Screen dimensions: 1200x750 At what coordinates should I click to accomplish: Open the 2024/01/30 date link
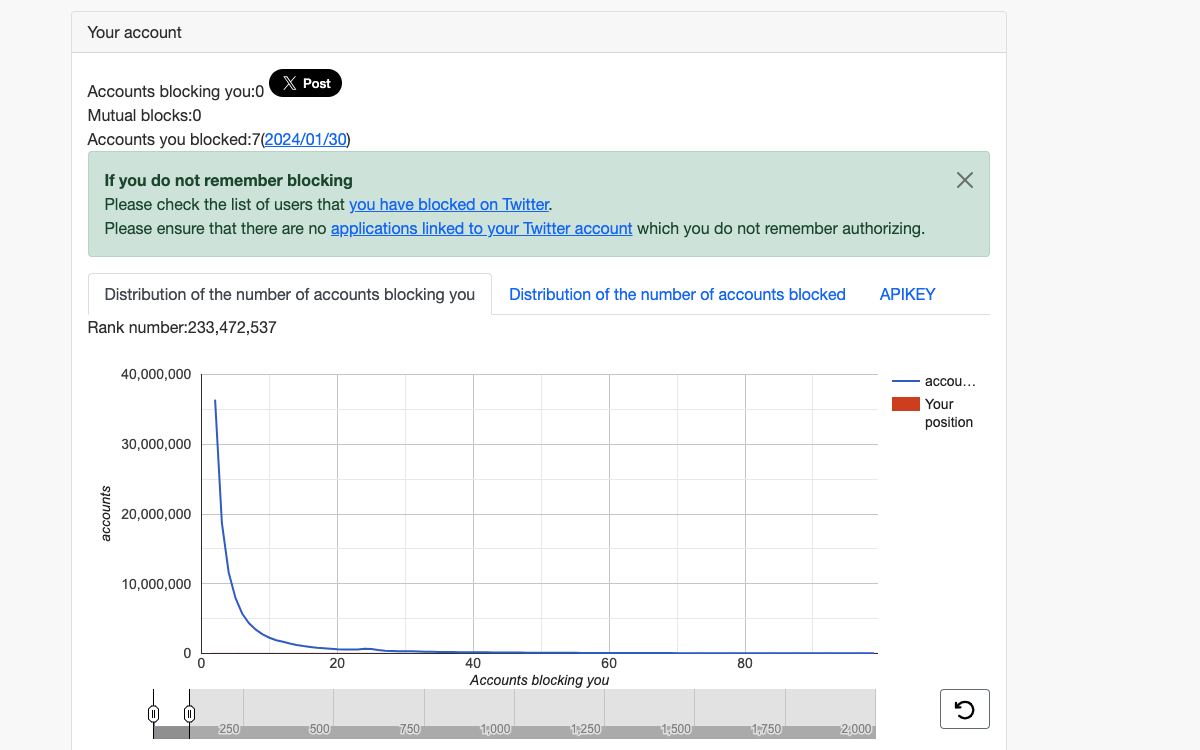coord(305,140)
